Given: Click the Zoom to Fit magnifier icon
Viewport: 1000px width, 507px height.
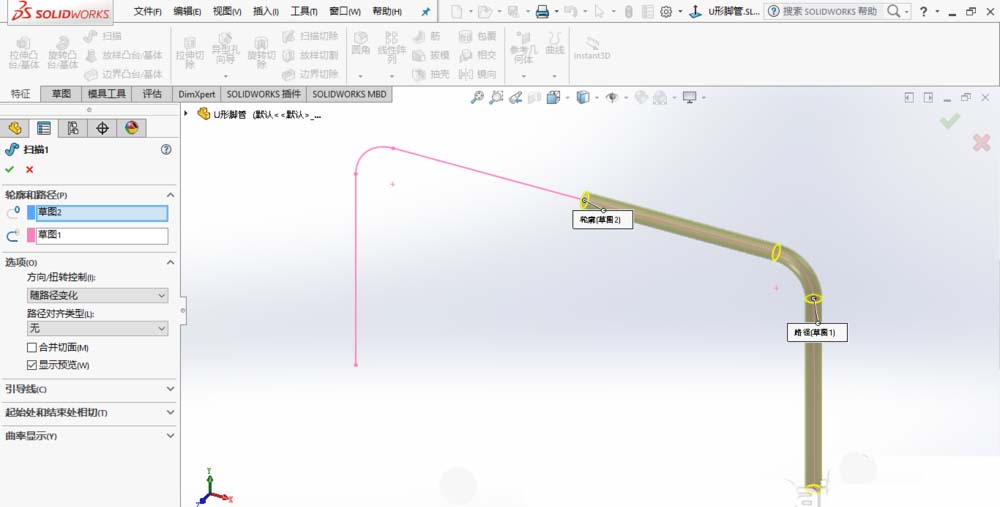Looking at the screenshot, I should pyautogui.click(x=477, y=98).
